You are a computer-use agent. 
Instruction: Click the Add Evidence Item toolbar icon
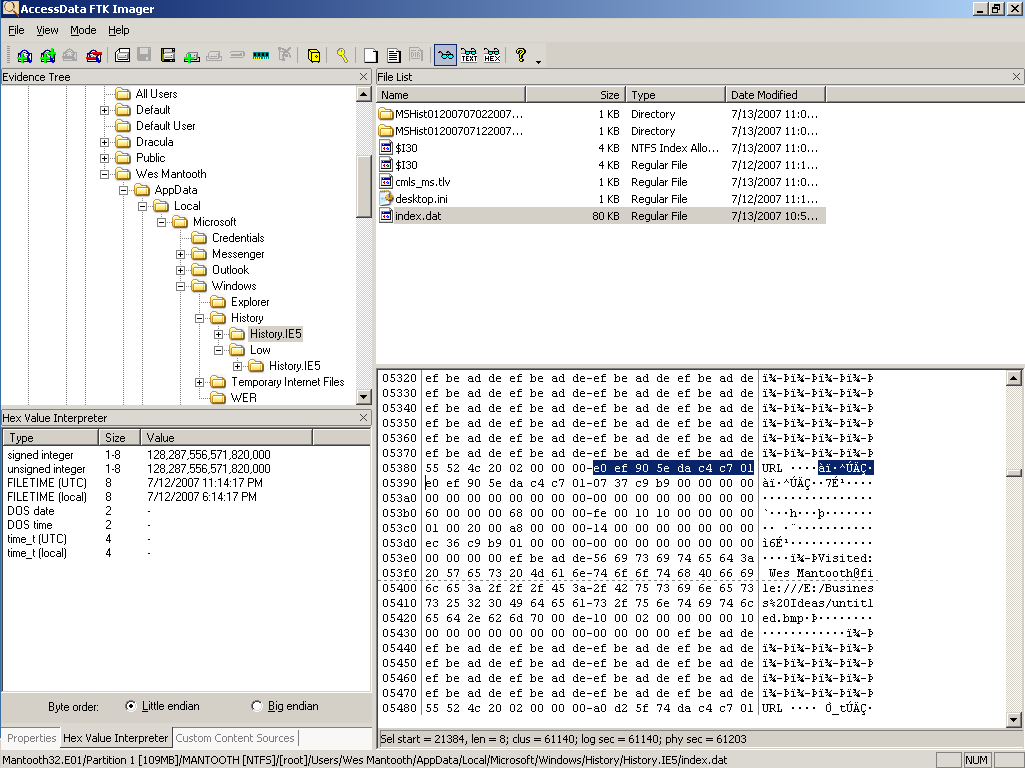tap(24, 56)
